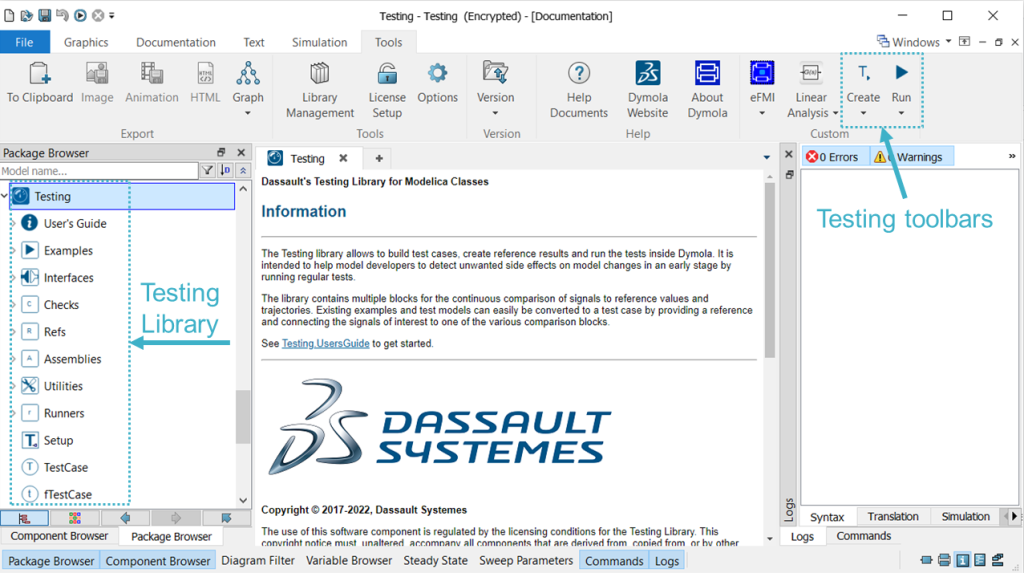
Task: Open the Create dropdown arrow
Action: coord(863,113)
